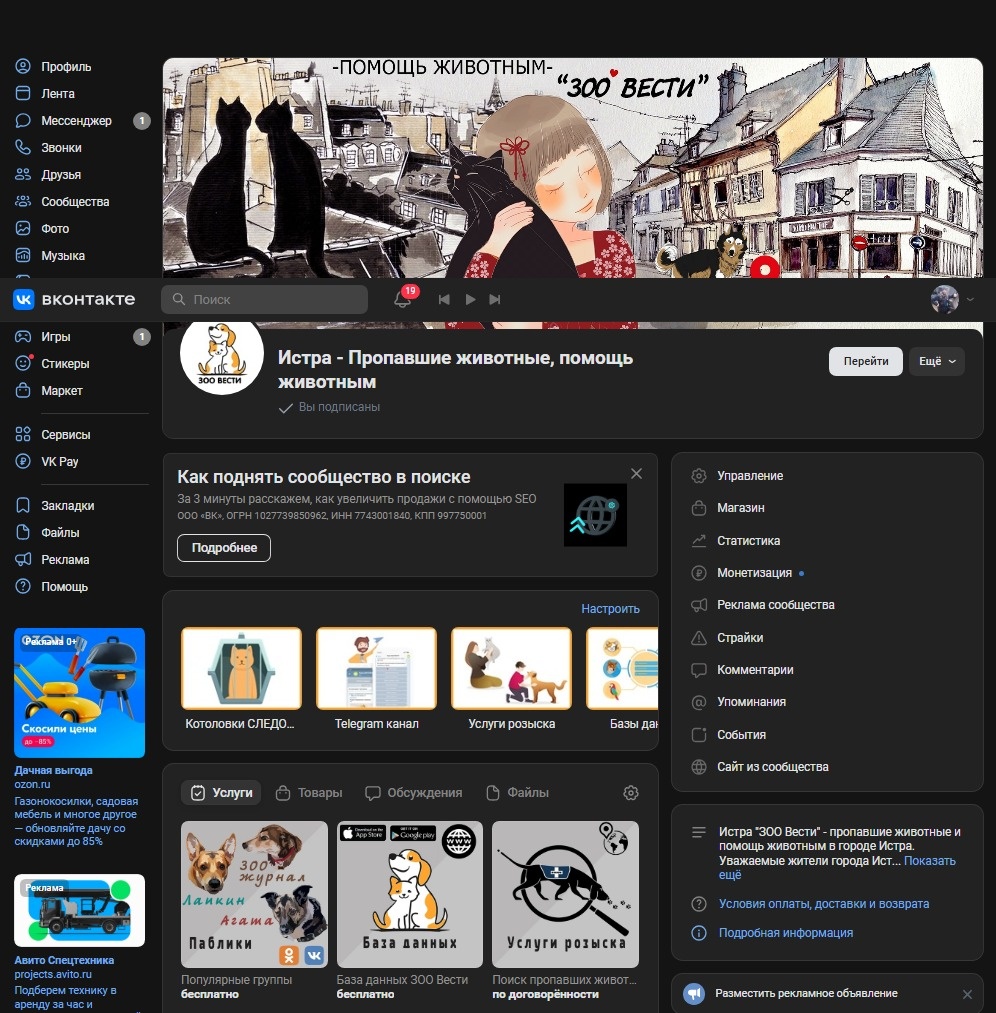The height and width of the screenshot is (1013, 996).
Task: Open the community avatar ЗОО Вести
Action: point(222,353)
